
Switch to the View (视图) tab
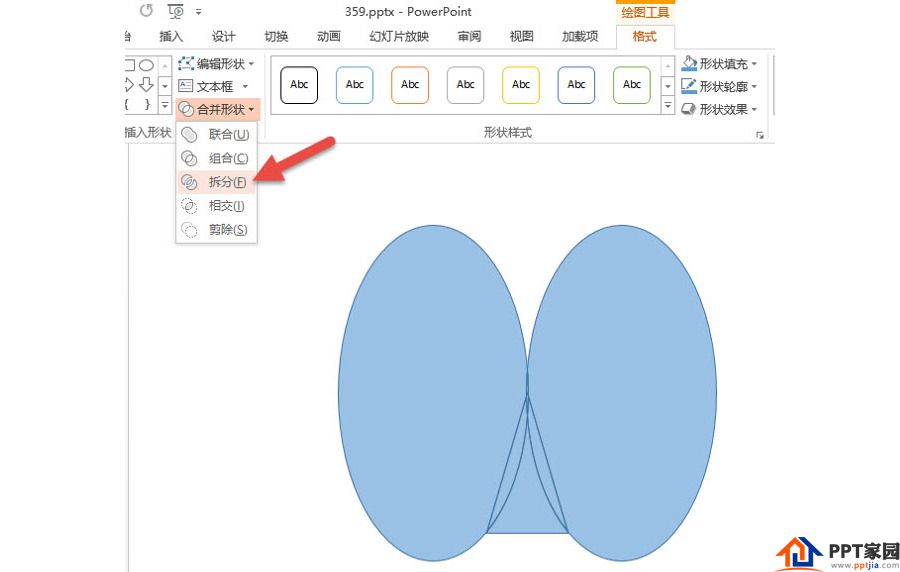[x=522, y=37]
